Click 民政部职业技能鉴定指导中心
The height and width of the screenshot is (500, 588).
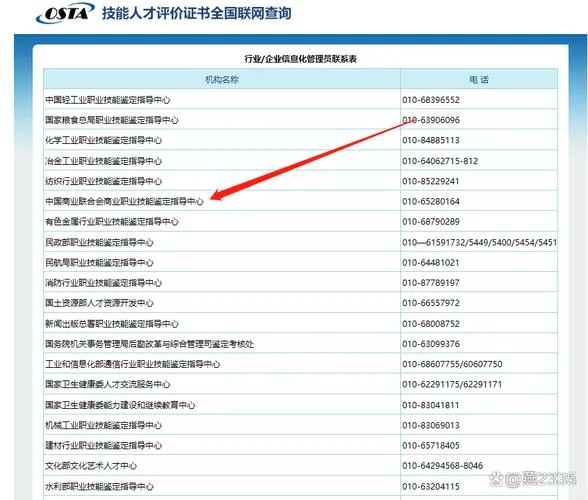click(x=99, y=243)
